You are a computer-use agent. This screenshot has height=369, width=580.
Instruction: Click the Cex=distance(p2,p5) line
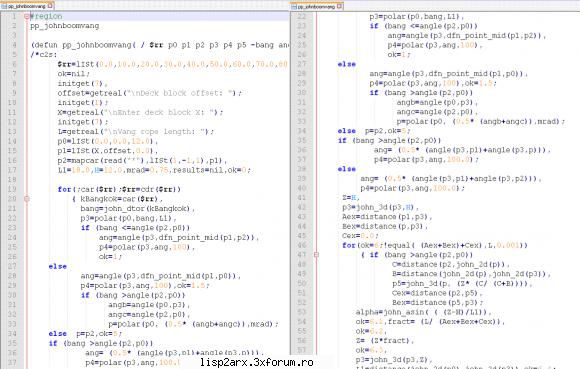(x=437, y=293)
